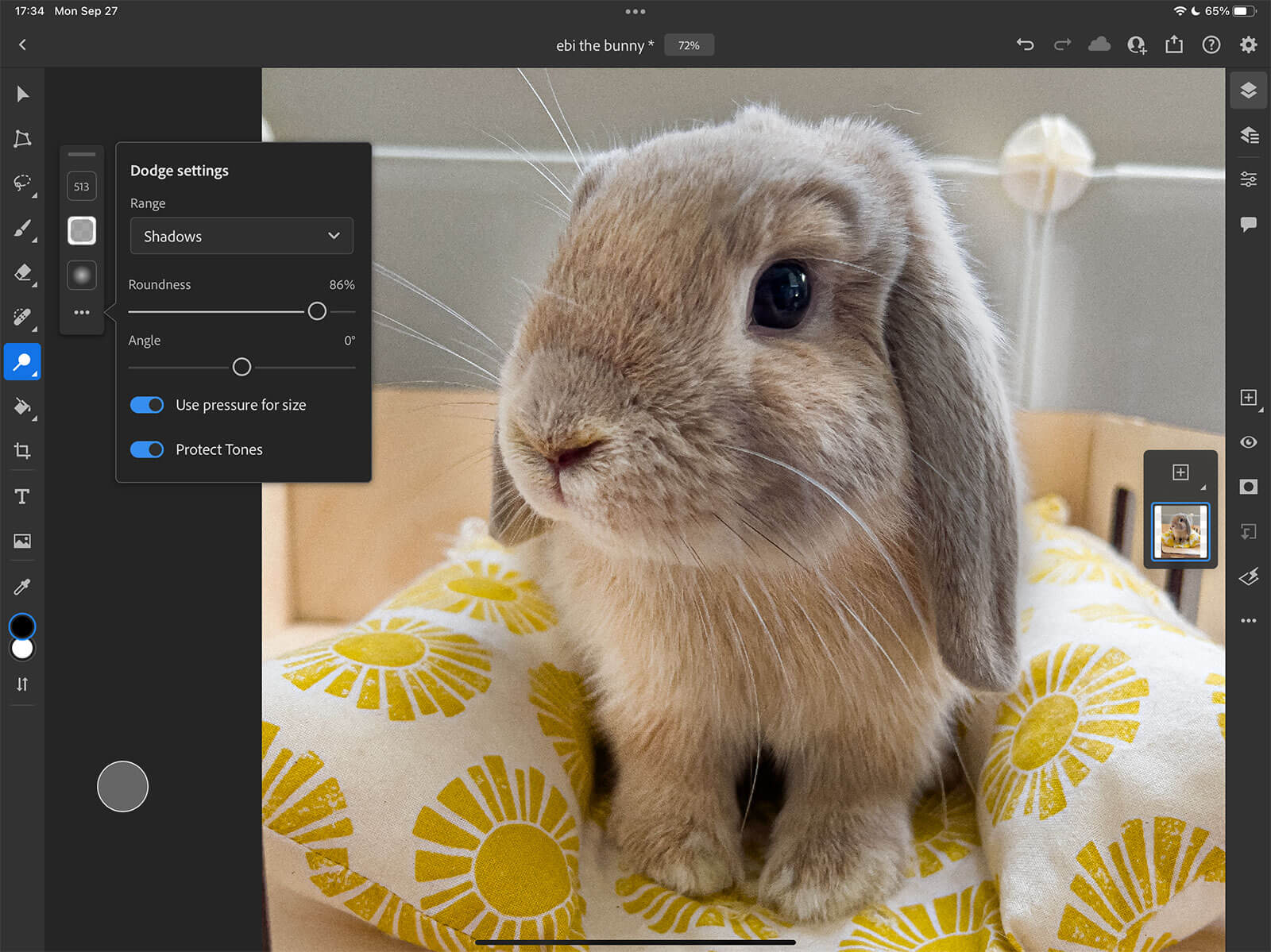Undo the last action
This screenshot has width=1271, height=952.
coord(1025,45)
